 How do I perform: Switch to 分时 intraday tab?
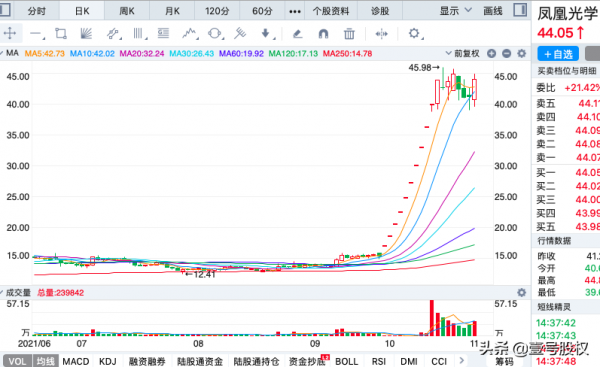pyautogui.click(x=36, y=11)
